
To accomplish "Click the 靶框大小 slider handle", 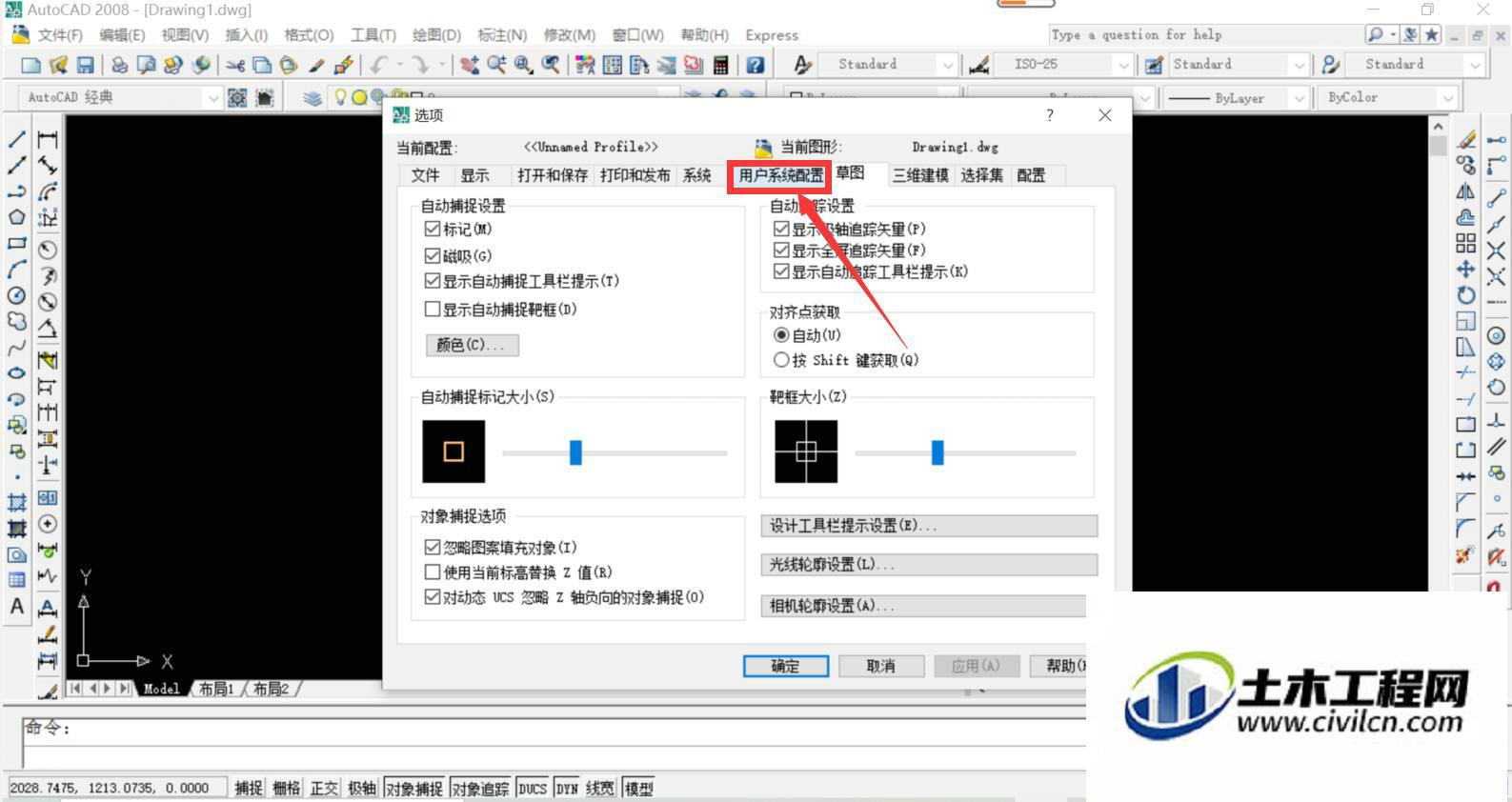I will click(x=937, y=452).
